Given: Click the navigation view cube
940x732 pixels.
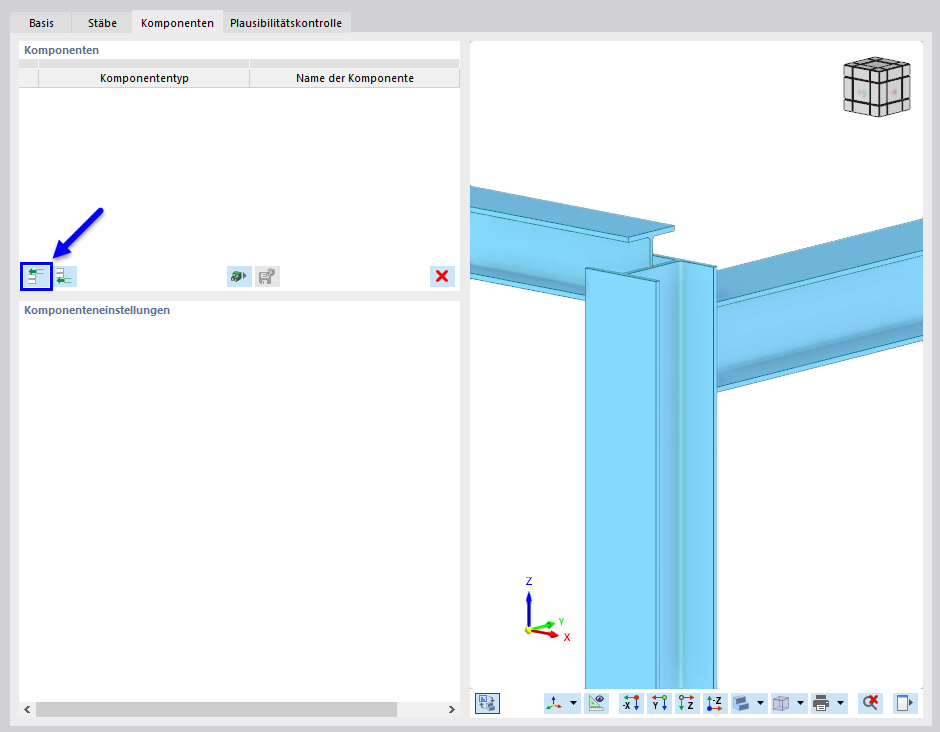Looking at the screenshot, I should (x=877, y=87).
